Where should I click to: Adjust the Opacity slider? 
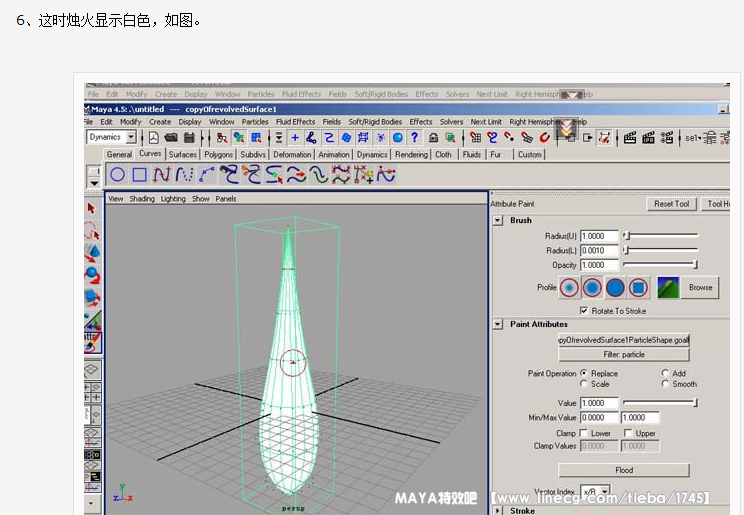point(660,265)
